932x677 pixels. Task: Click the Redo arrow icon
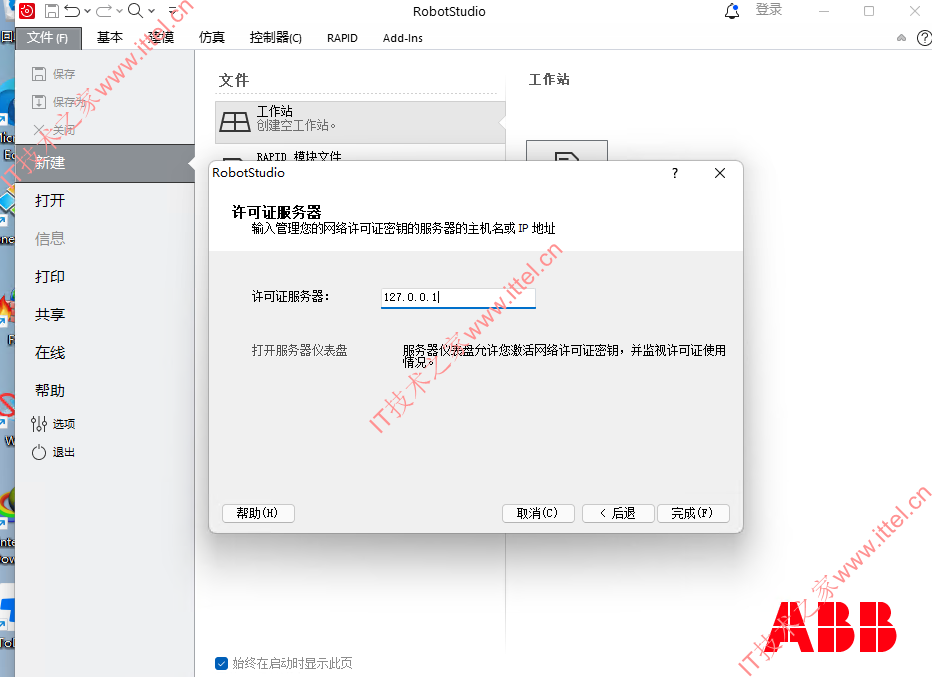(104, 11)
